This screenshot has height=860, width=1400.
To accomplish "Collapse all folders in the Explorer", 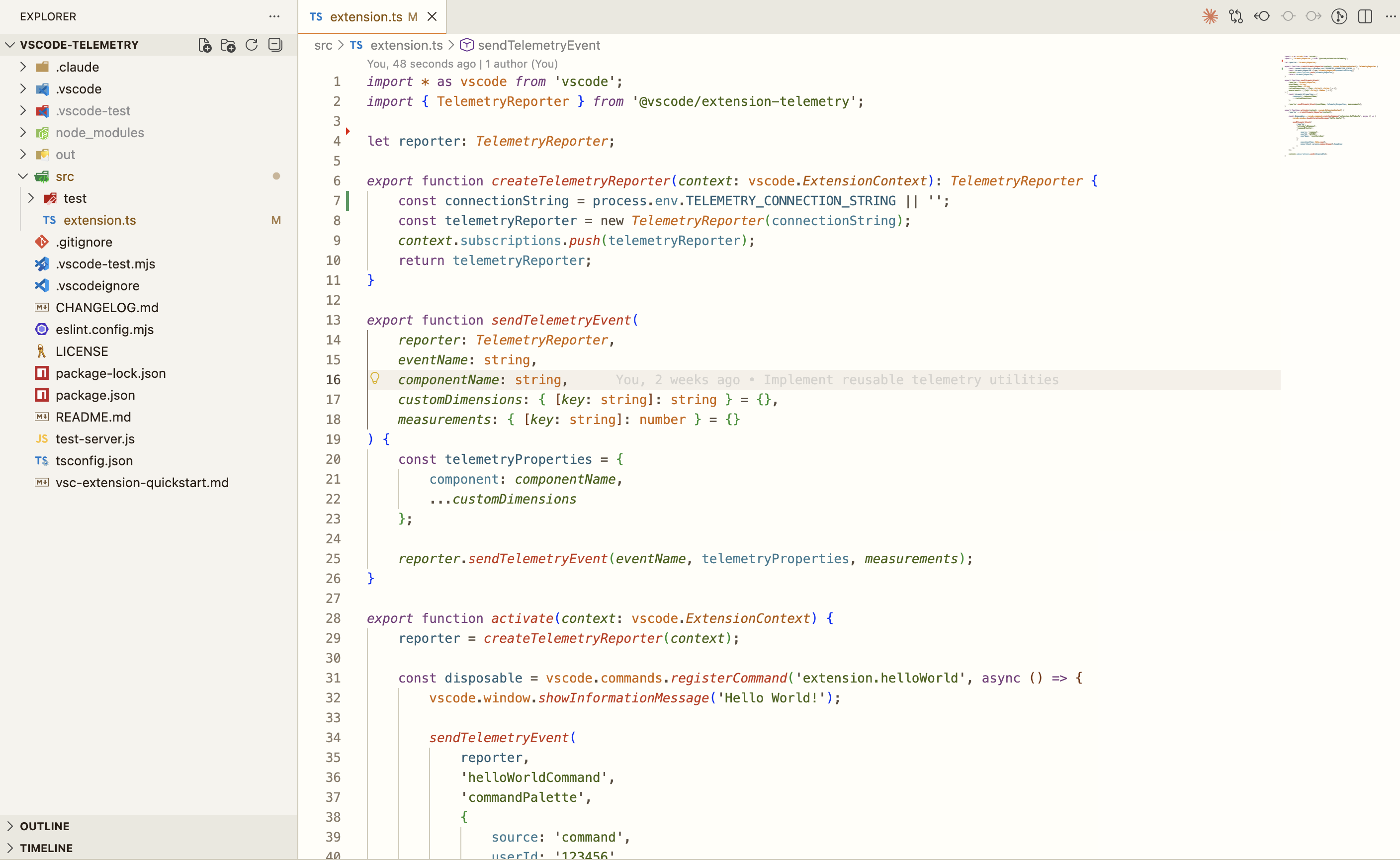I will coord(275,45).
